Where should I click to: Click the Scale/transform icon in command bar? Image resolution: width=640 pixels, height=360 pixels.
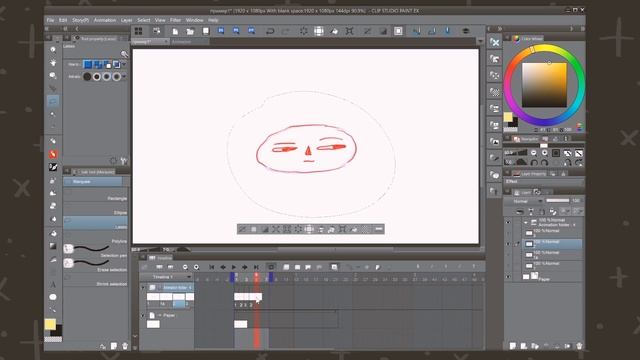point(350,31)
